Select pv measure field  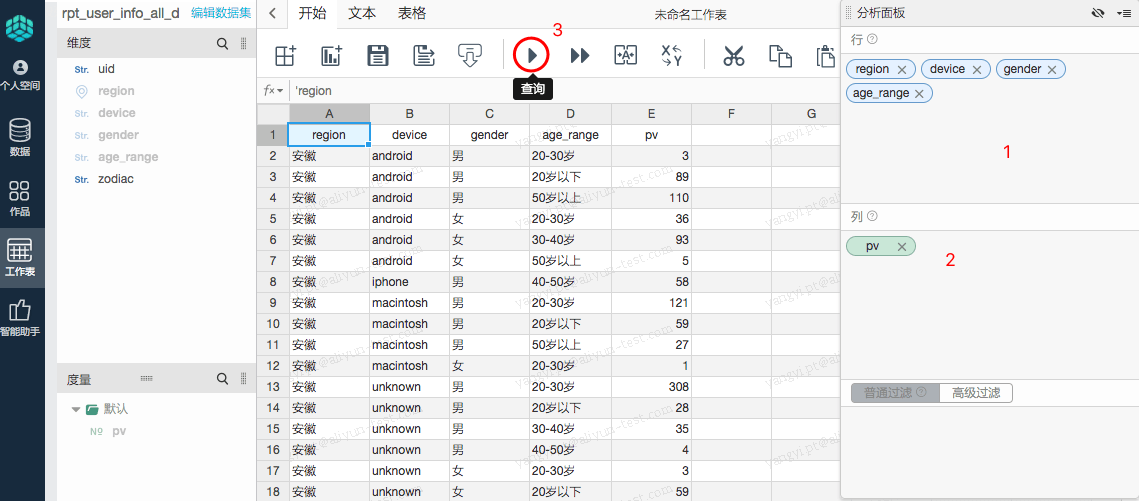point(120,431)
